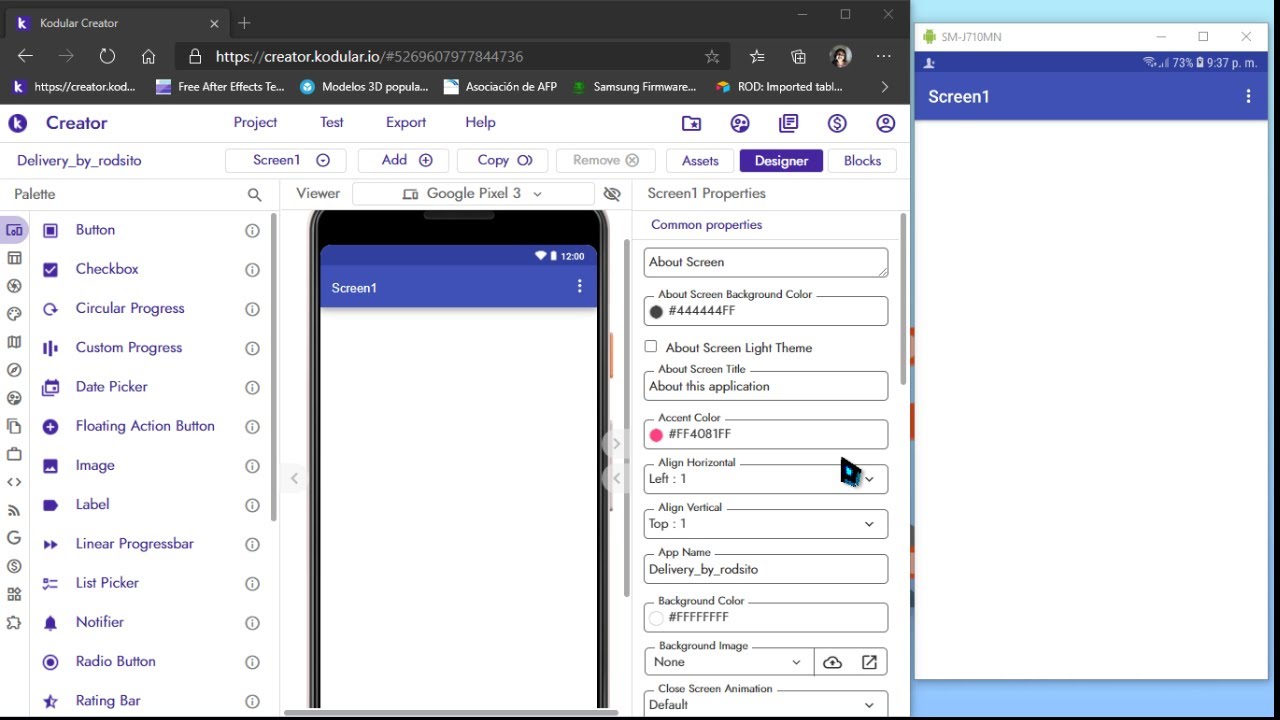This screenshot has height=720, width=1280.
Task: Toggle the About Screen Light Theme checkbox
Action: 651,346
